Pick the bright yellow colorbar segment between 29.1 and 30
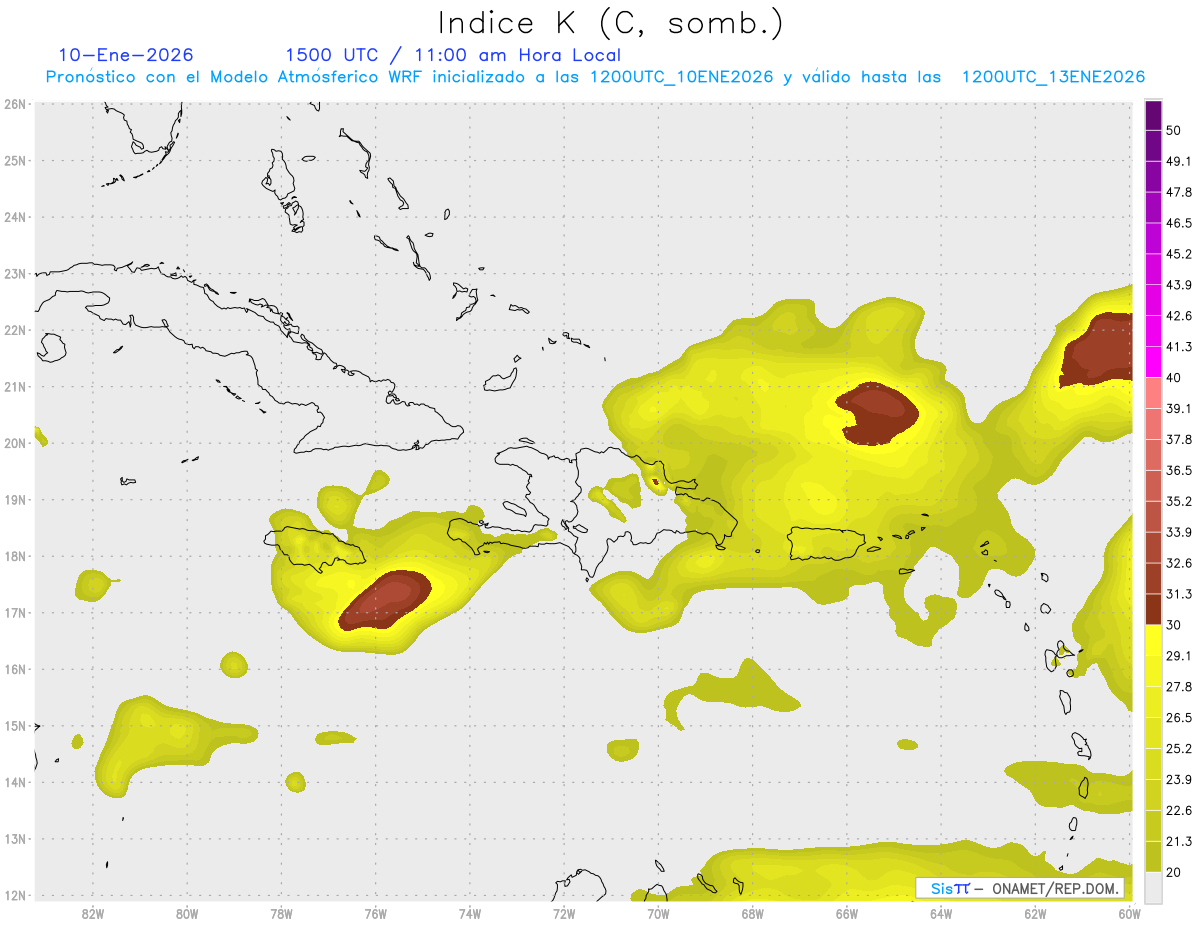Screen dimensions: 1200x927 pyautogui.click(x=1153, y=641)
